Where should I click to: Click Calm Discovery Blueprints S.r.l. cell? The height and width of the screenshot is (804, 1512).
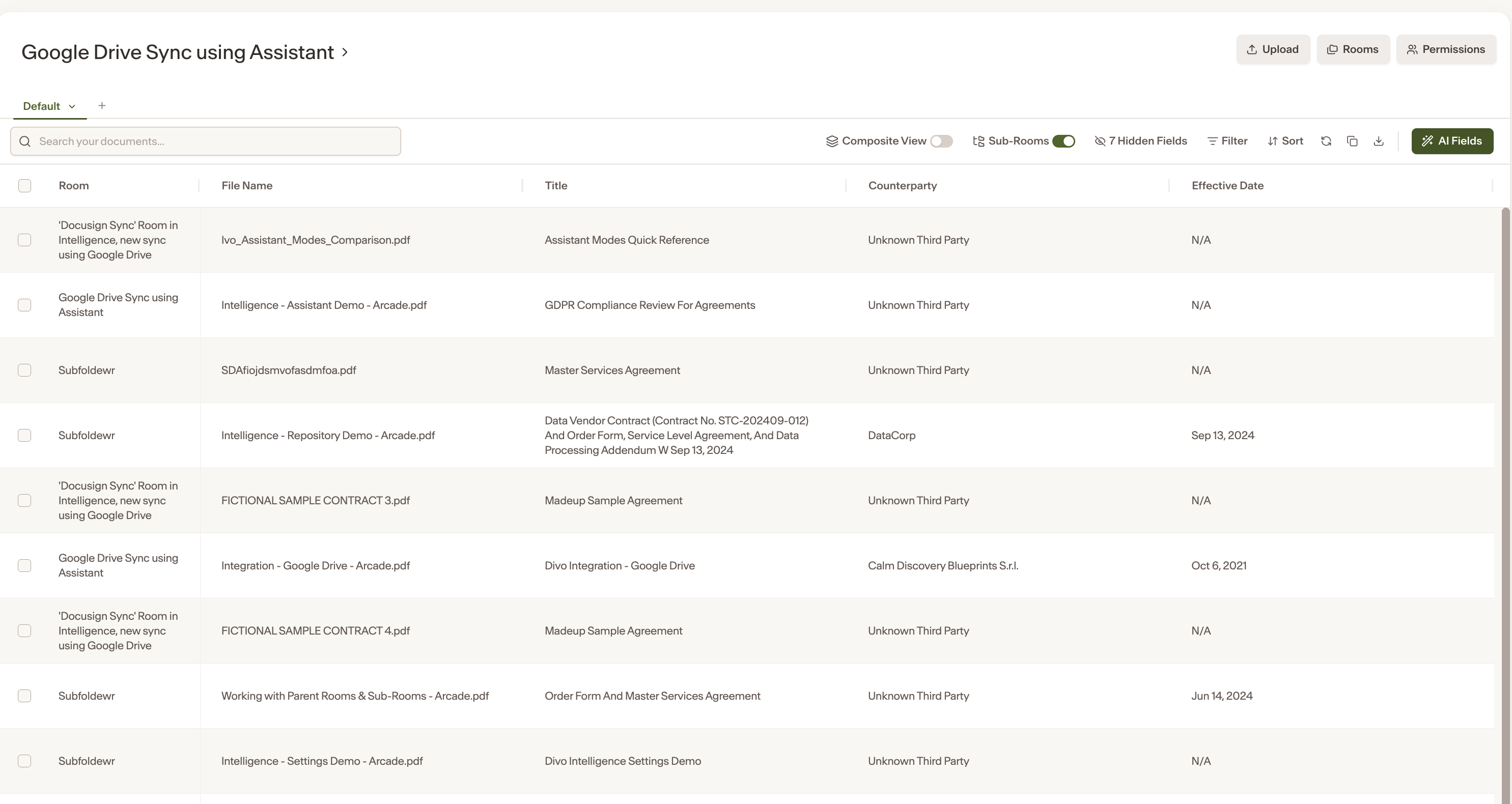[x=943, y=566]
